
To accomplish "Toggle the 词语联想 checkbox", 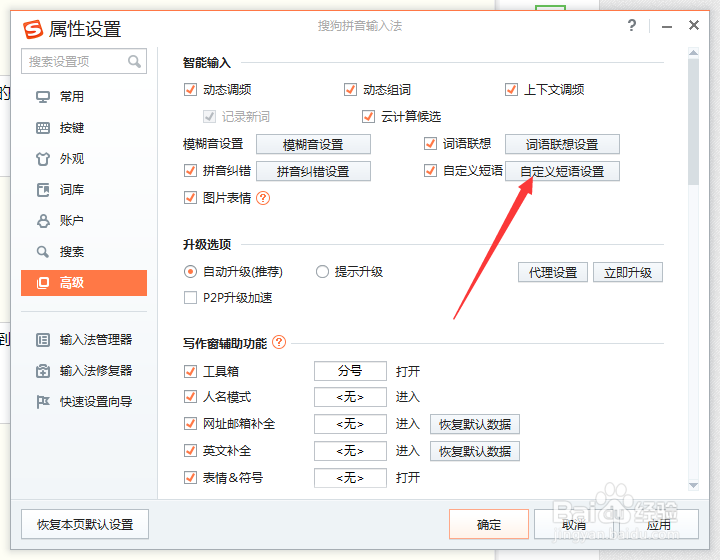I will point(430,144).
